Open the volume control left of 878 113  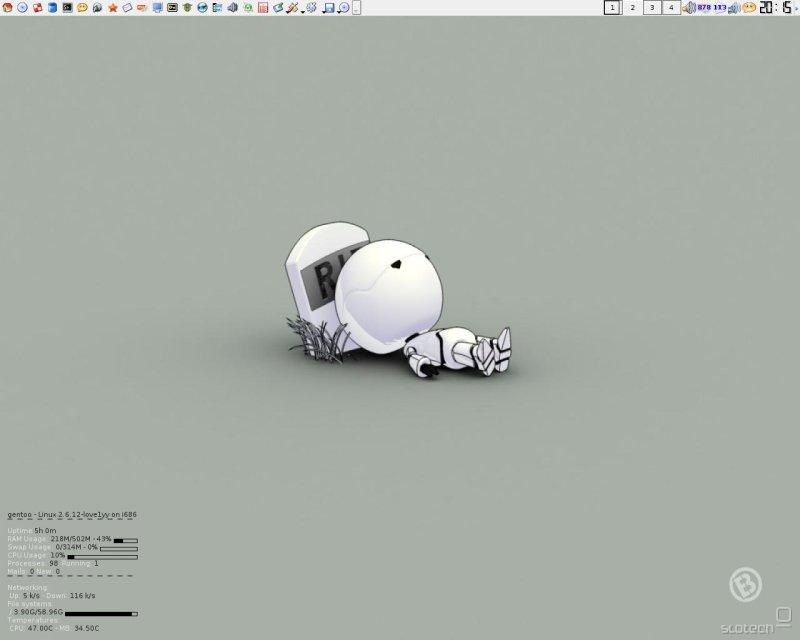tap(689, 7)
